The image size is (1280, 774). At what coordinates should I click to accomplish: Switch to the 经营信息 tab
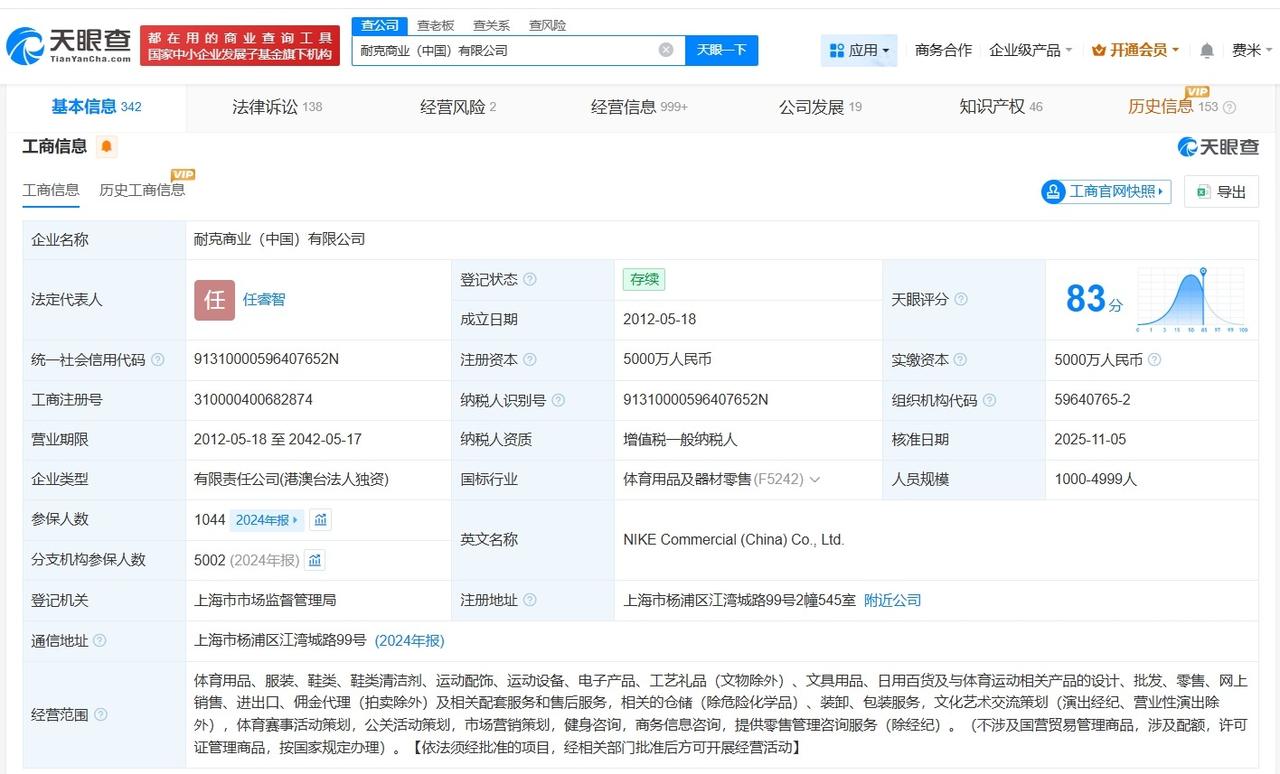pos(639,107)
